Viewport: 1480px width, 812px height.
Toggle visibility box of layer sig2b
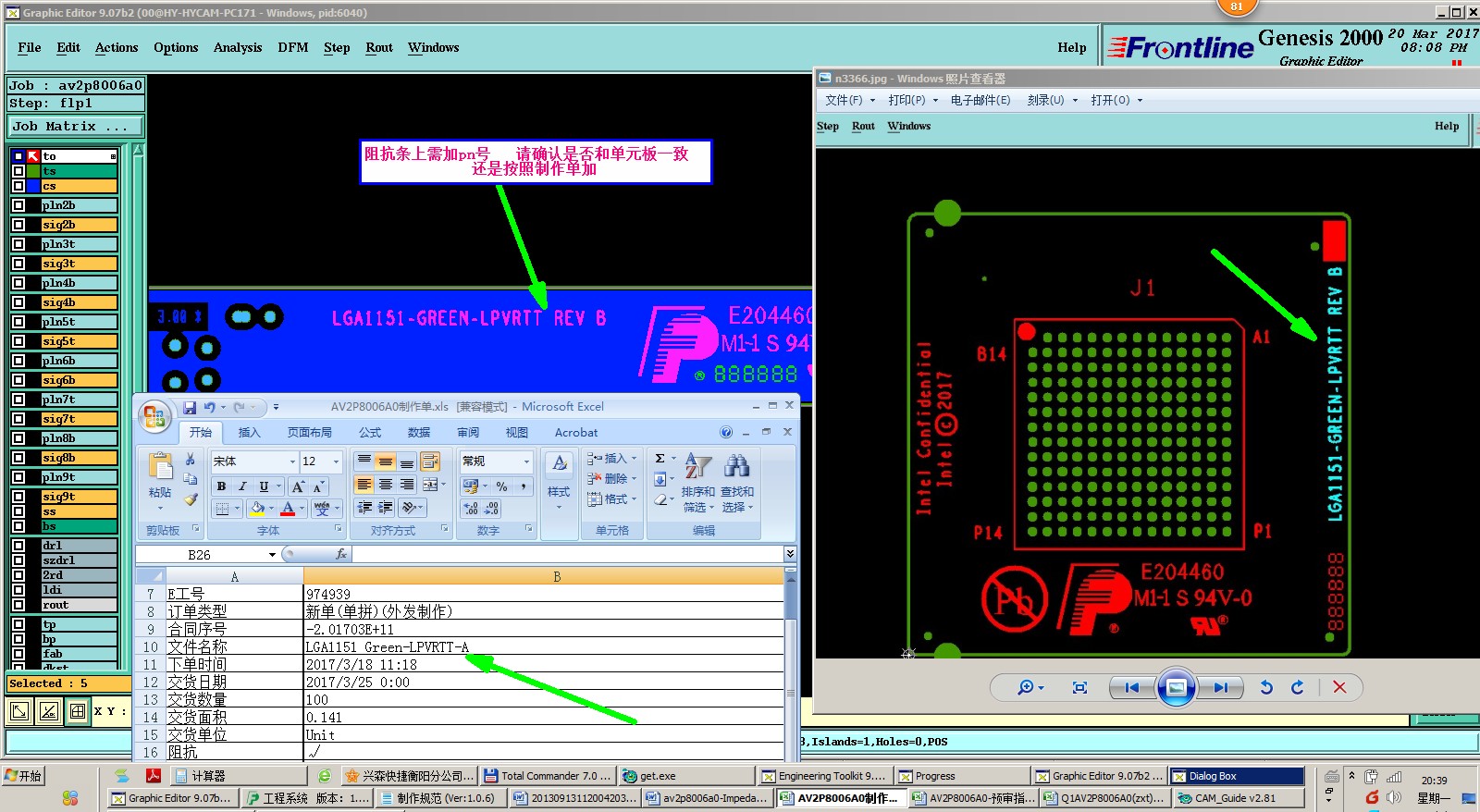pyautogui.click(x=18, y=225)
